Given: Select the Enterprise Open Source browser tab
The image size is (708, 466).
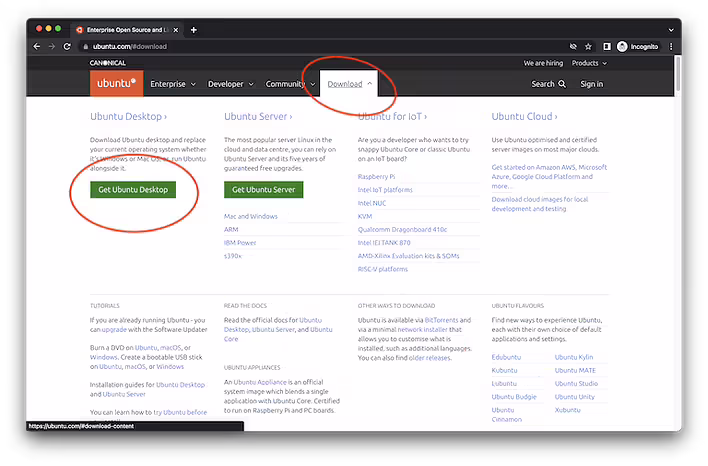Looking at the screenshot, I should click(x=125, y=30).
